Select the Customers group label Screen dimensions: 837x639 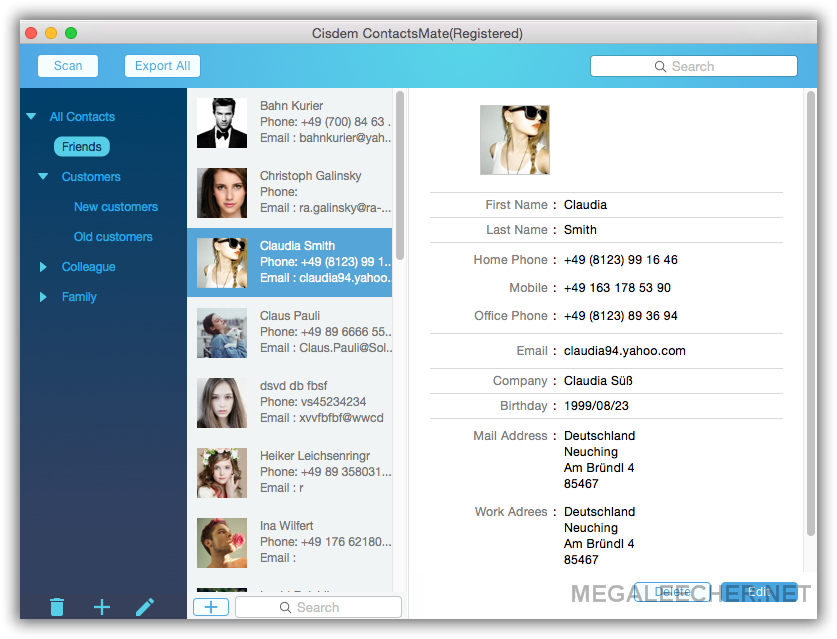point(91,177)
